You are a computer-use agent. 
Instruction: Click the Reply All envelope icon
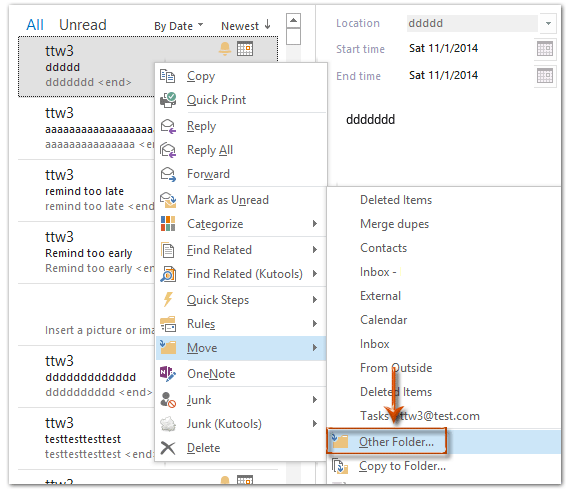pyautogui.click(x=168, y=150)
